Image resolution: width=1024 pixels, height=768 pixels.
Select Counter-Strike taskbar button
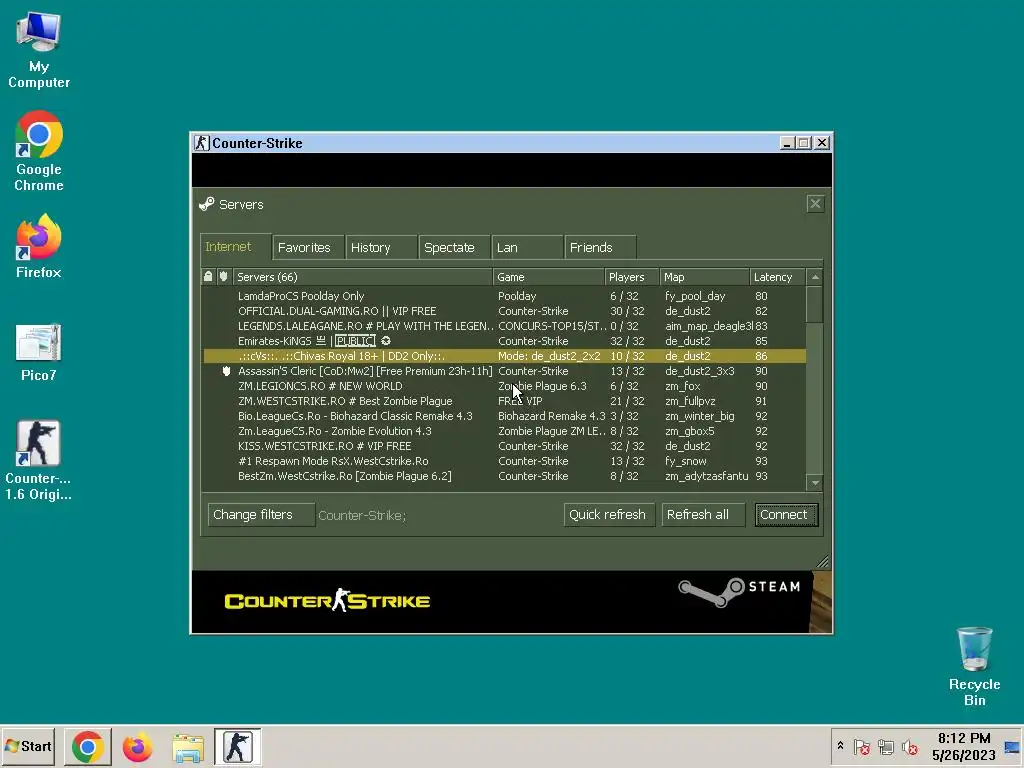click(x=238, y=746)
